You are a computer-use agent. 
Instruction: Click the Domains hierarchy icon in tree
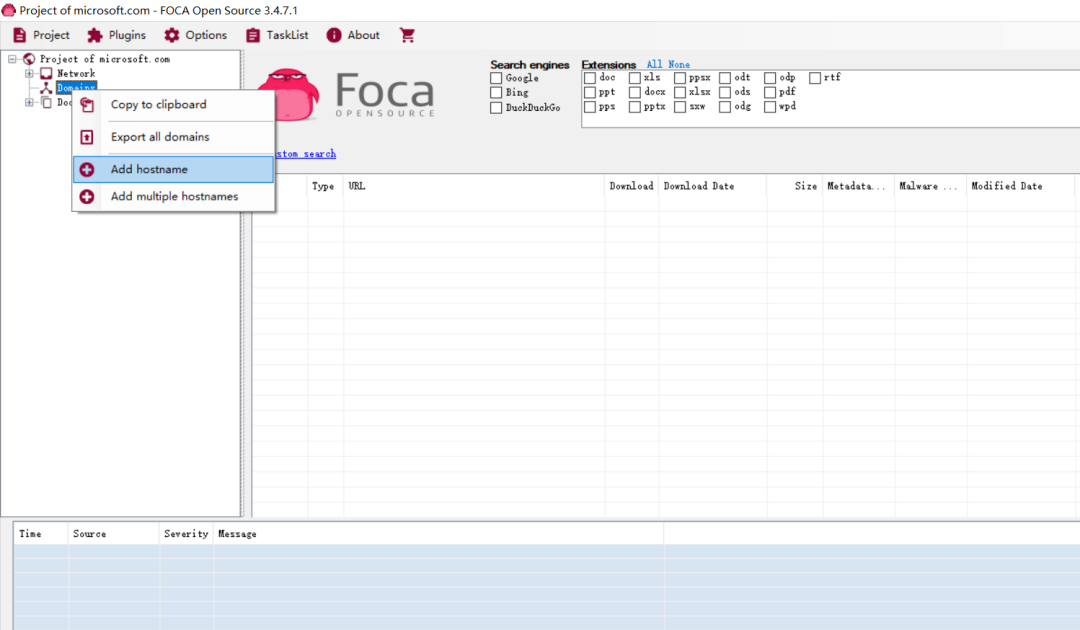[46, 87]
